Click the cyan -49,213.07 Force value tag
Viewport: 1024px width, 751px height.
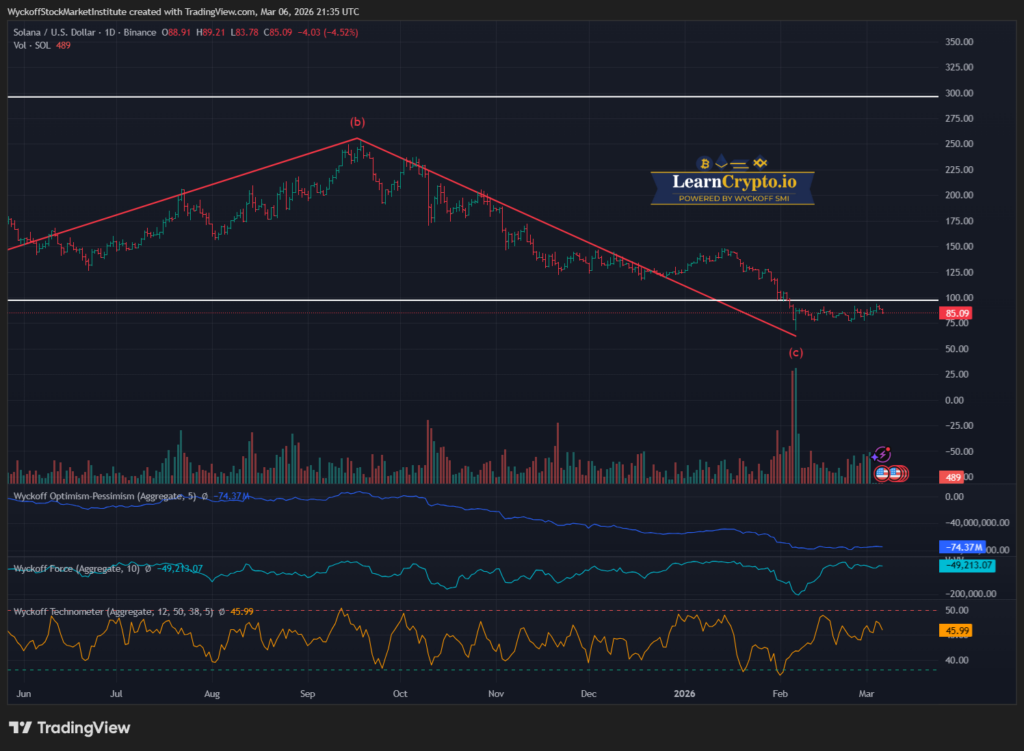(x=968, y=566)
